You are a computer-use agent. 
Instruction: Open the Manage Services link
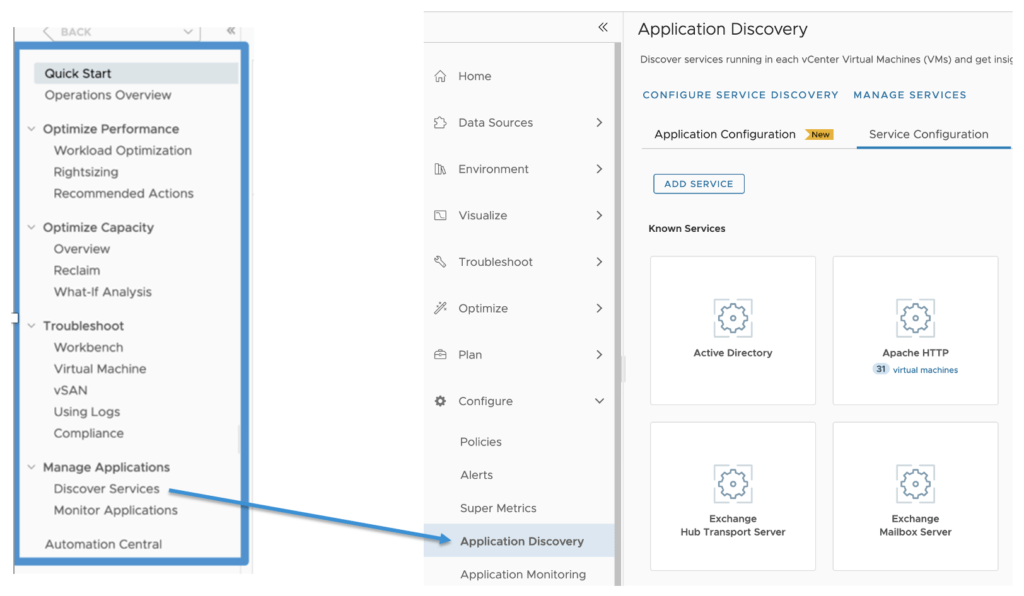pos(909,95)
